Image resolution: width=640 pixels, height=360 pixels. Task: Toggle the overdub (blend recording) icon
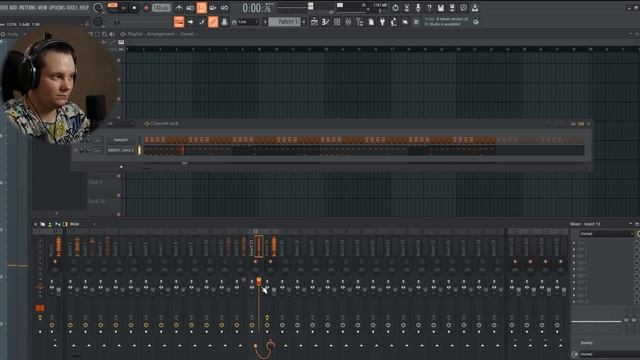pyautogui.click(x=213, y=8)
